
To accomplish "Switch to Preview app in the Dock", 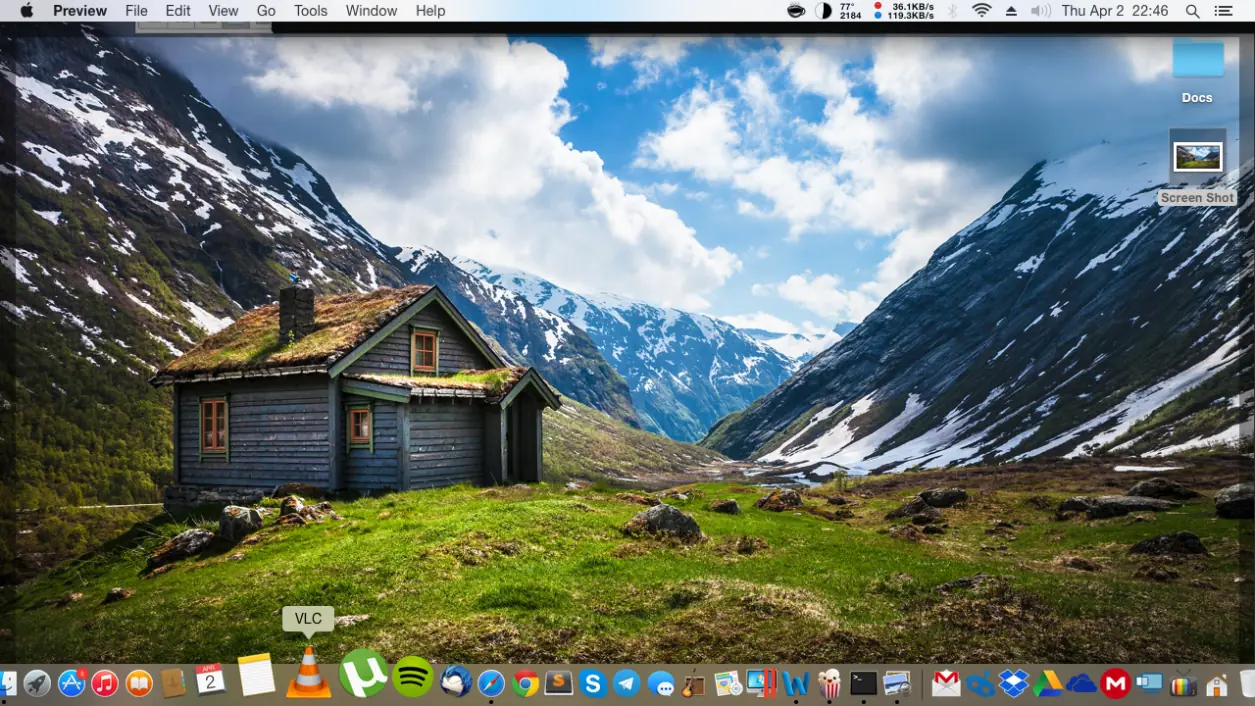I will tap(897, 683).
